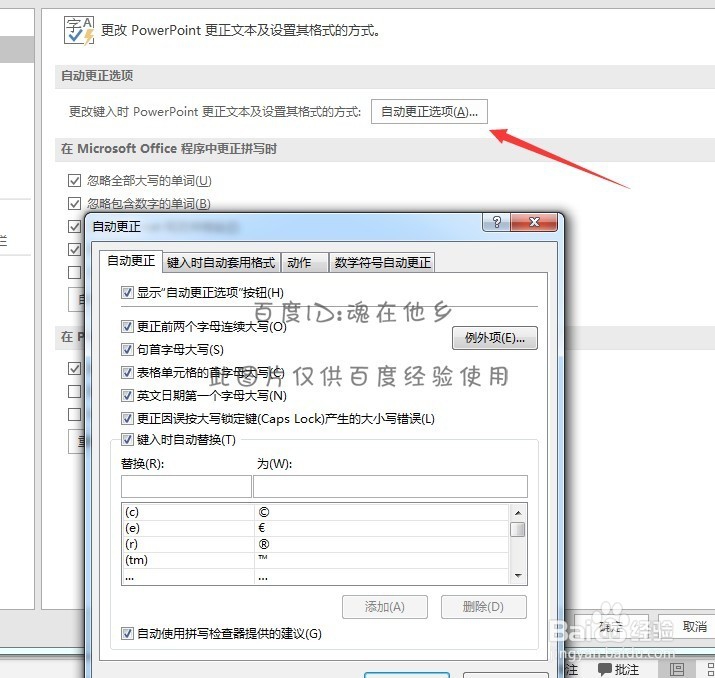The width and height of the screenshot is (715, 678).
Task: Open the 例外项(E)... exceptions button
Action: (x=495, y=338)
